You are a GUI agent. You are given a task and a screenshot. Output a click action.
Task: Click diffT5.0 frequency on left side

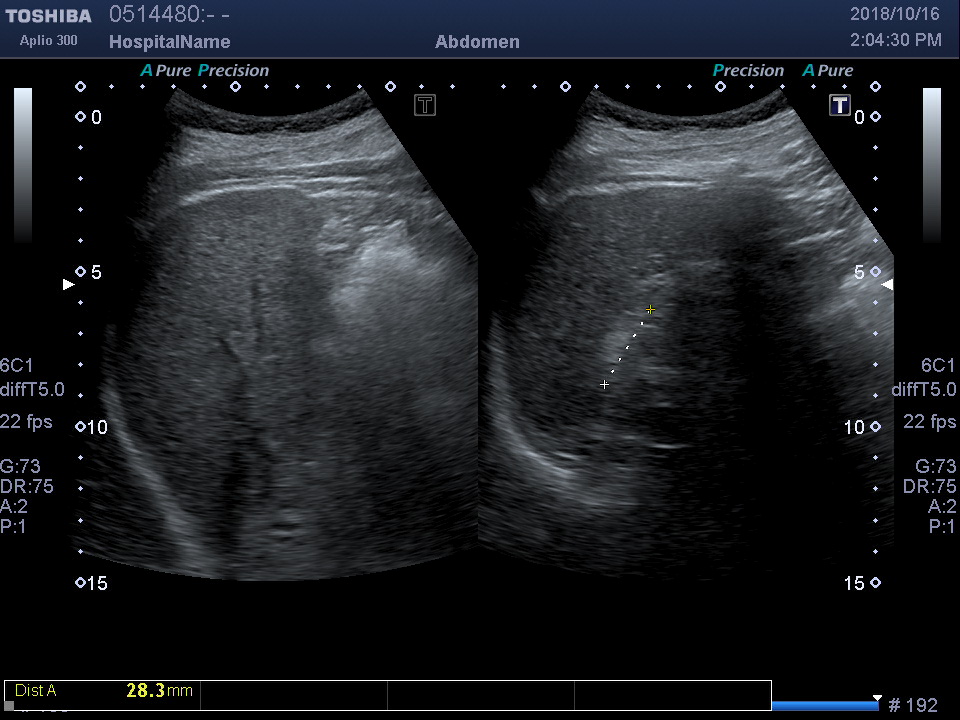pyautogui.click(x=32, y=389)
